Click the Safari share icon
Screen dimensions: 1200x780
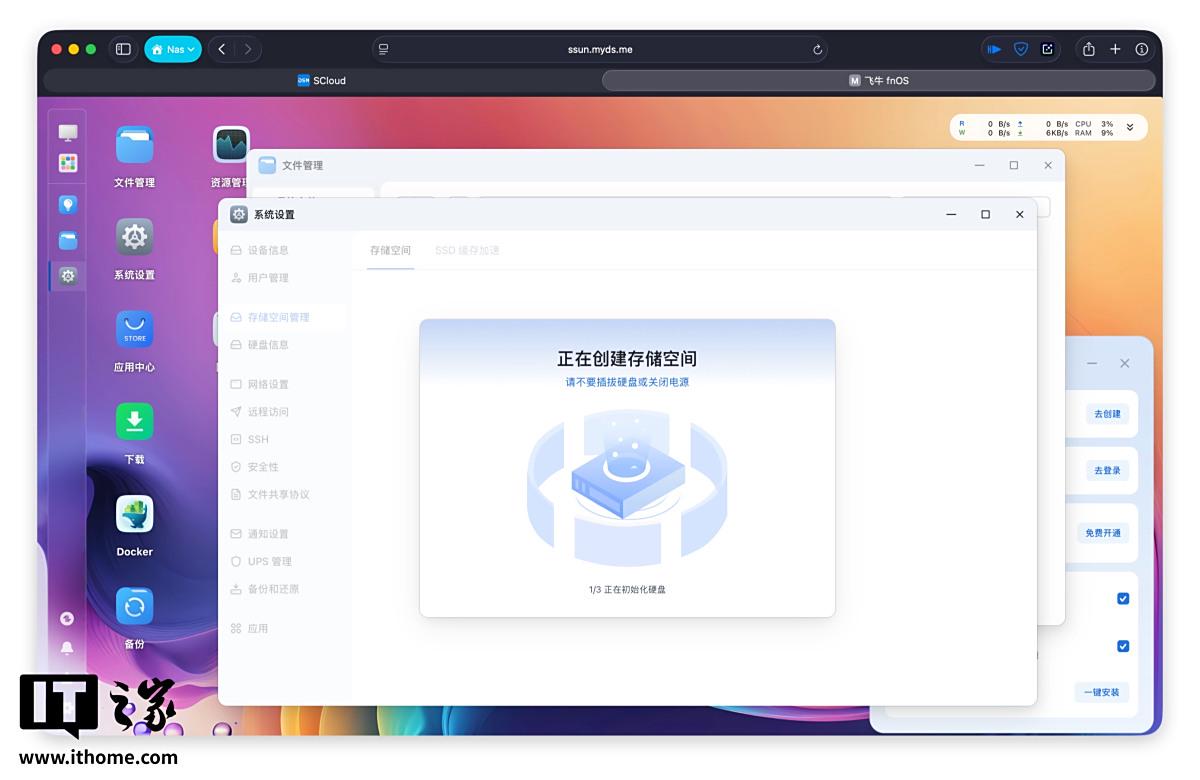pos(1088,49)
